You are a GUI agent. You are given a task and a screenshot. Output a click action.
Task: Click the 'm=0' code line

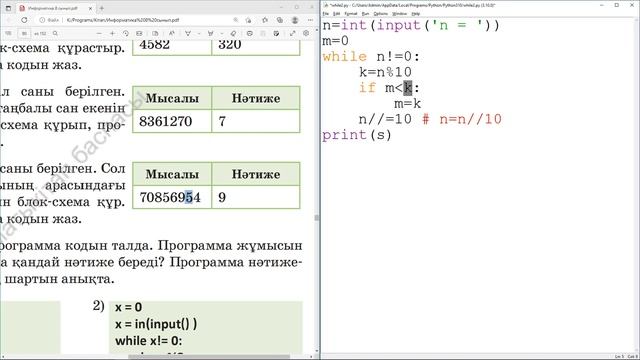tap(336, 41)
